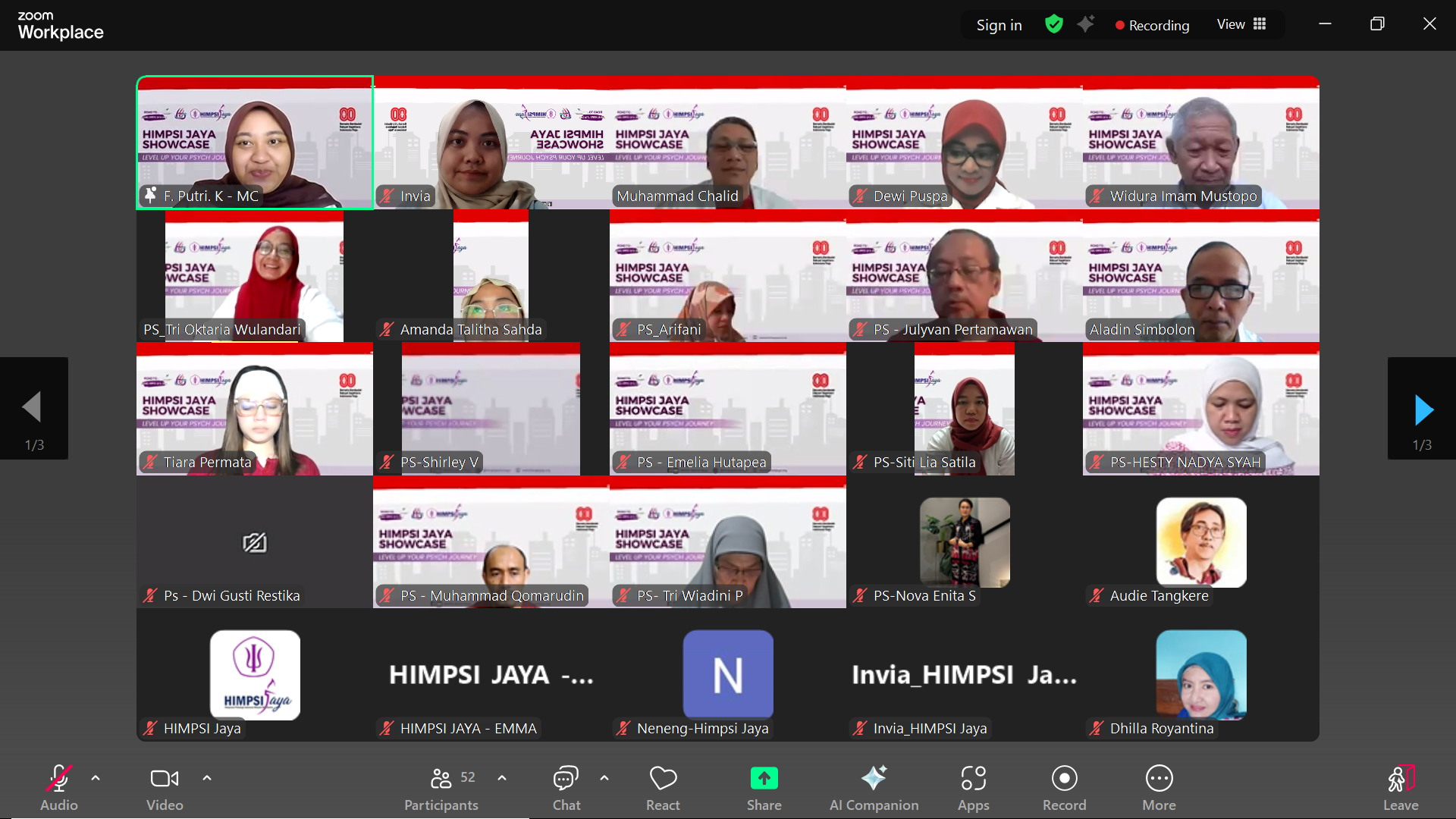The height and width of the screenshot is (819, 1456).
Task: Click the name label PS_Tri Oktaria Wulandari
Action: pyautogui.click(x=222, y=330)
